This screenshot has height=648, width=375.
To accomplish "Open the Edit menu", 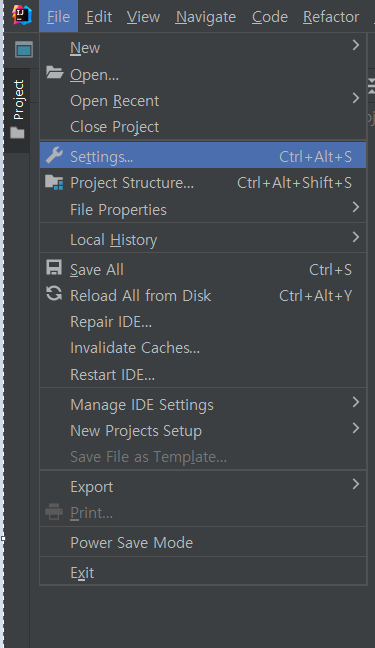I will [x=99, y=17].
